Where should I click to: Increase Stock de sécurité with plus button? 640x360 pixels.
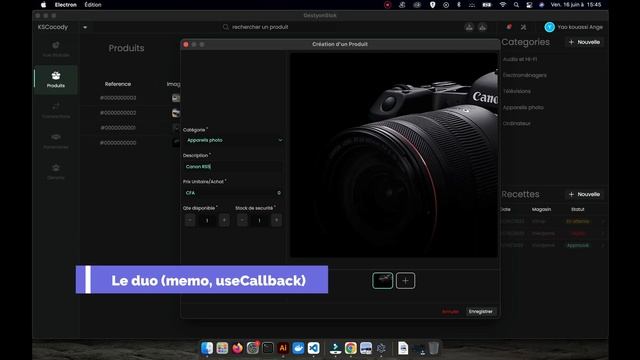tap(276, 220)
